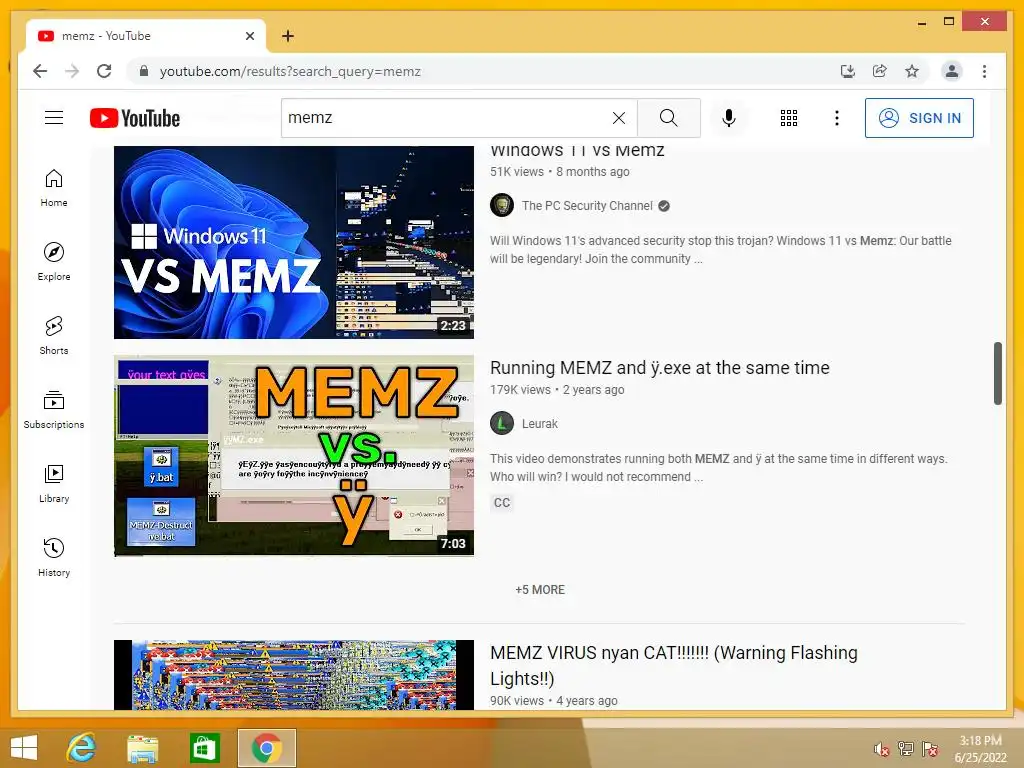Open the Windows 11 vs MEMZ thumbnail

click(x=294, y=242)
